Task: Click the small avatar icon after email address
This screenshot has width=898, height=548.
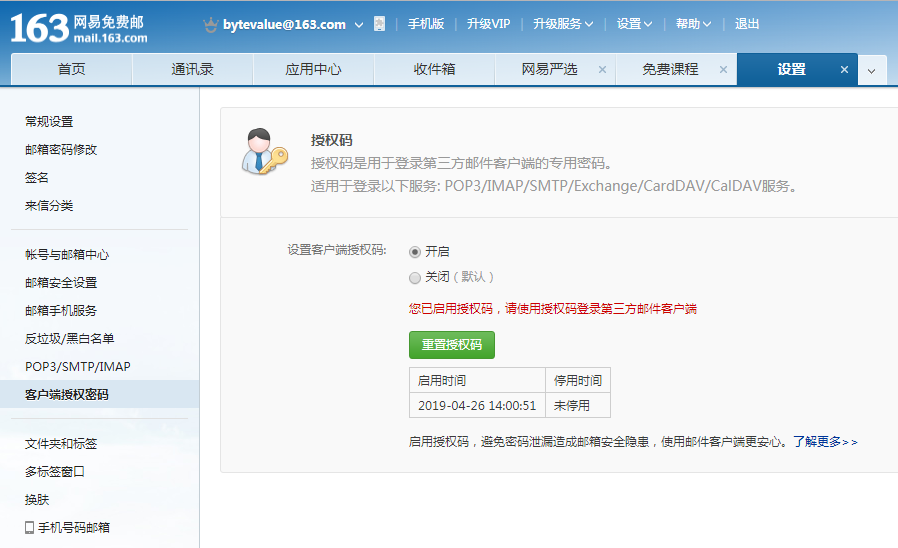Action: point(379,24)
